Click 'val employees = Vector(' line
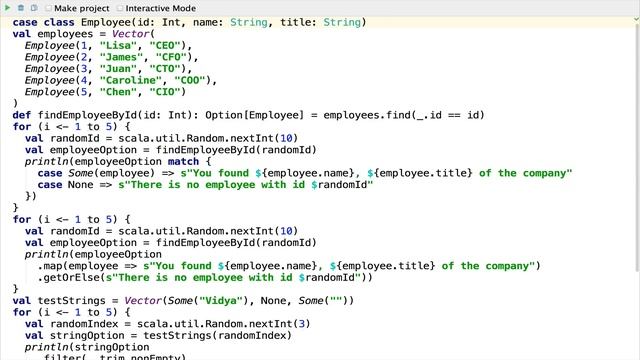This screenshot has width=640, height=360. pyautogui.click(x=84, y=34)
